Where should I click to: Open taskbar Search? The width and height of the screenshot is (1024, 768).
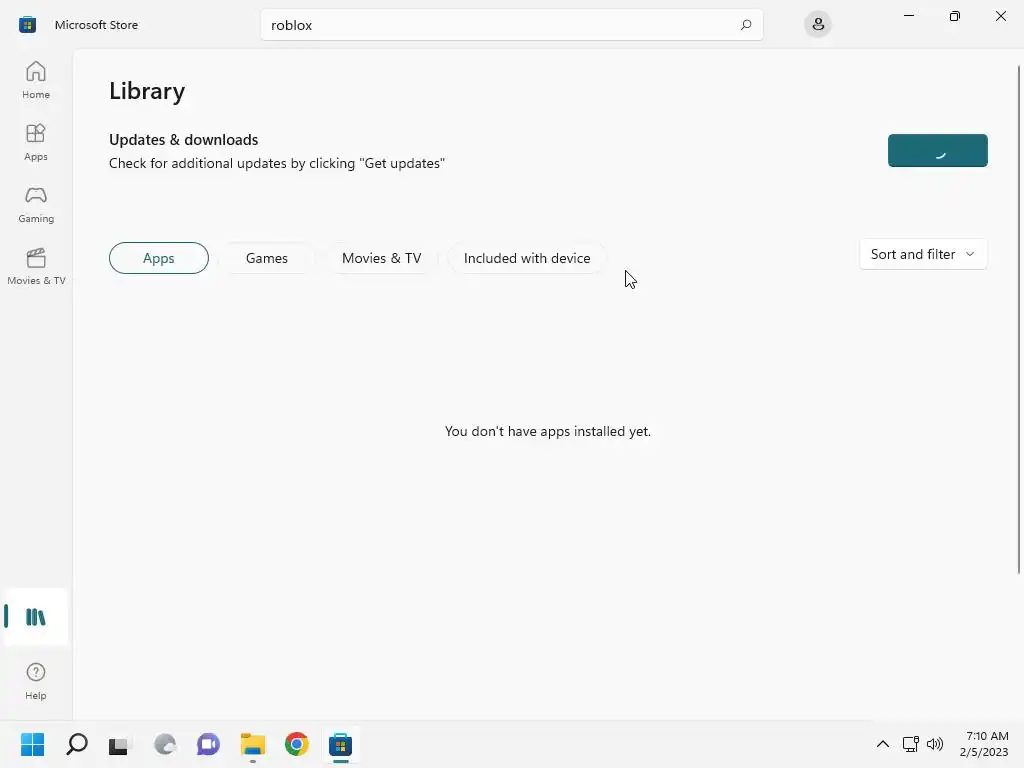(76, 744)
